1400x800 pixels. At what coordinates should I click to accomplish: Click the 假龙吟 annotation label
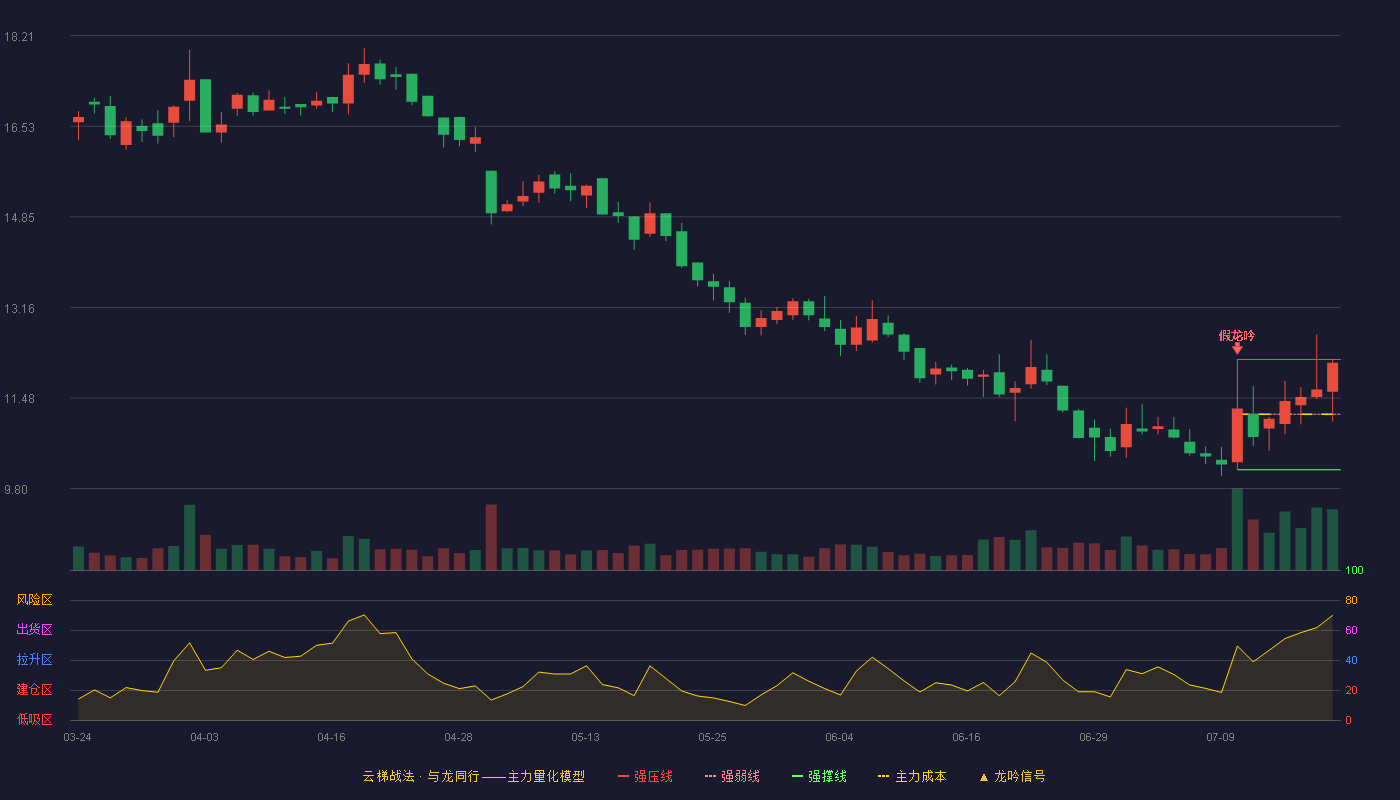point(1236,335)
